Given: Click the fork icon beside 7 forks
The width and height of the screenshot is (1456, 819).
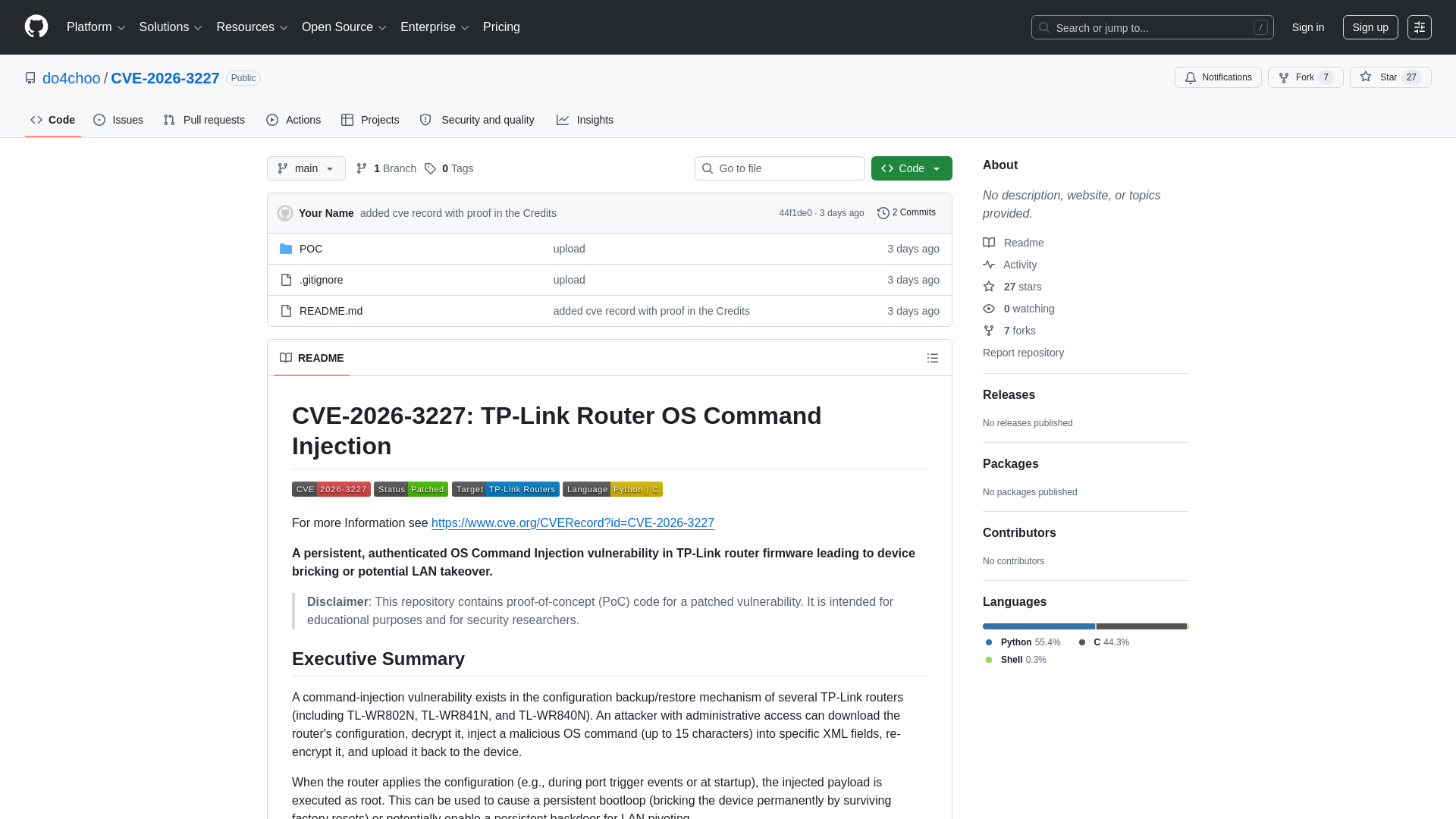Looking at the screenshot, I should [x=989, y=331].
